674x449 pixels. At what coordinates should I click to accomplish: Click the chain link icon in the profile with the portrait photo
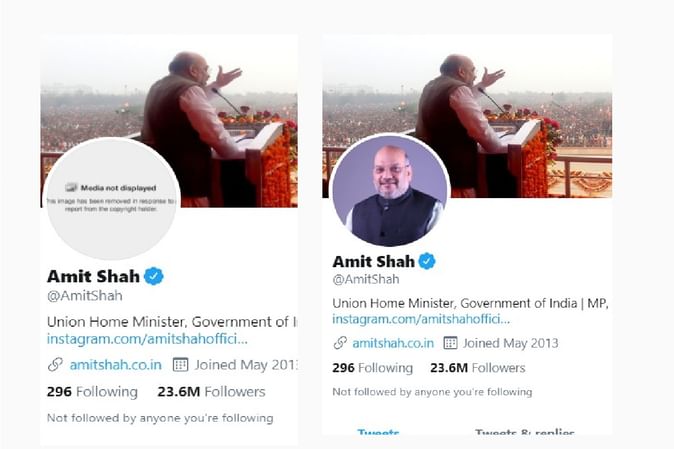(x=340, y=343)
